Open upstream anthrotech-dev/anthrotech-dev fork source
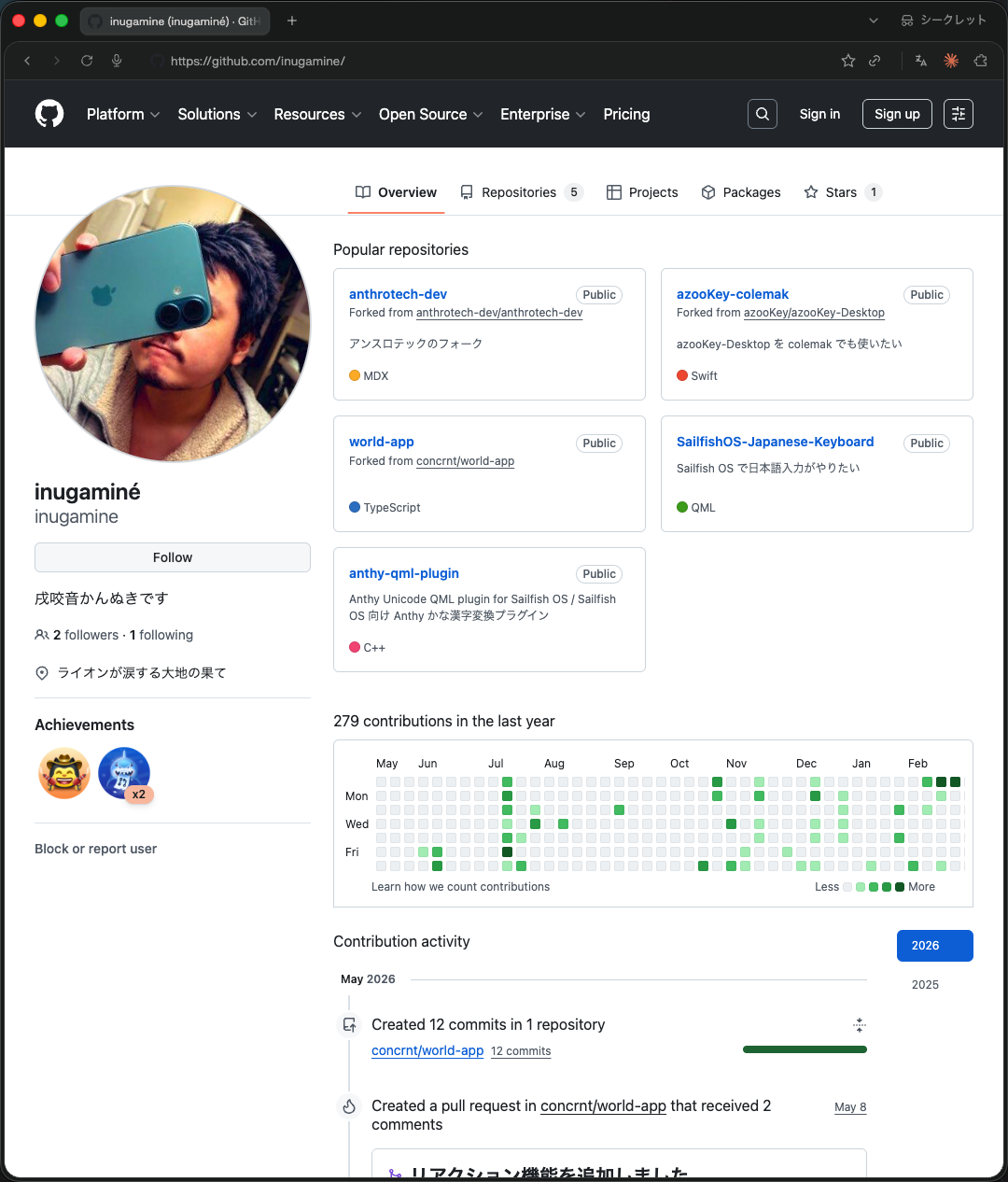This screenshot has width=1008, height=1182. pyautogui.click(x=499, y=313)
